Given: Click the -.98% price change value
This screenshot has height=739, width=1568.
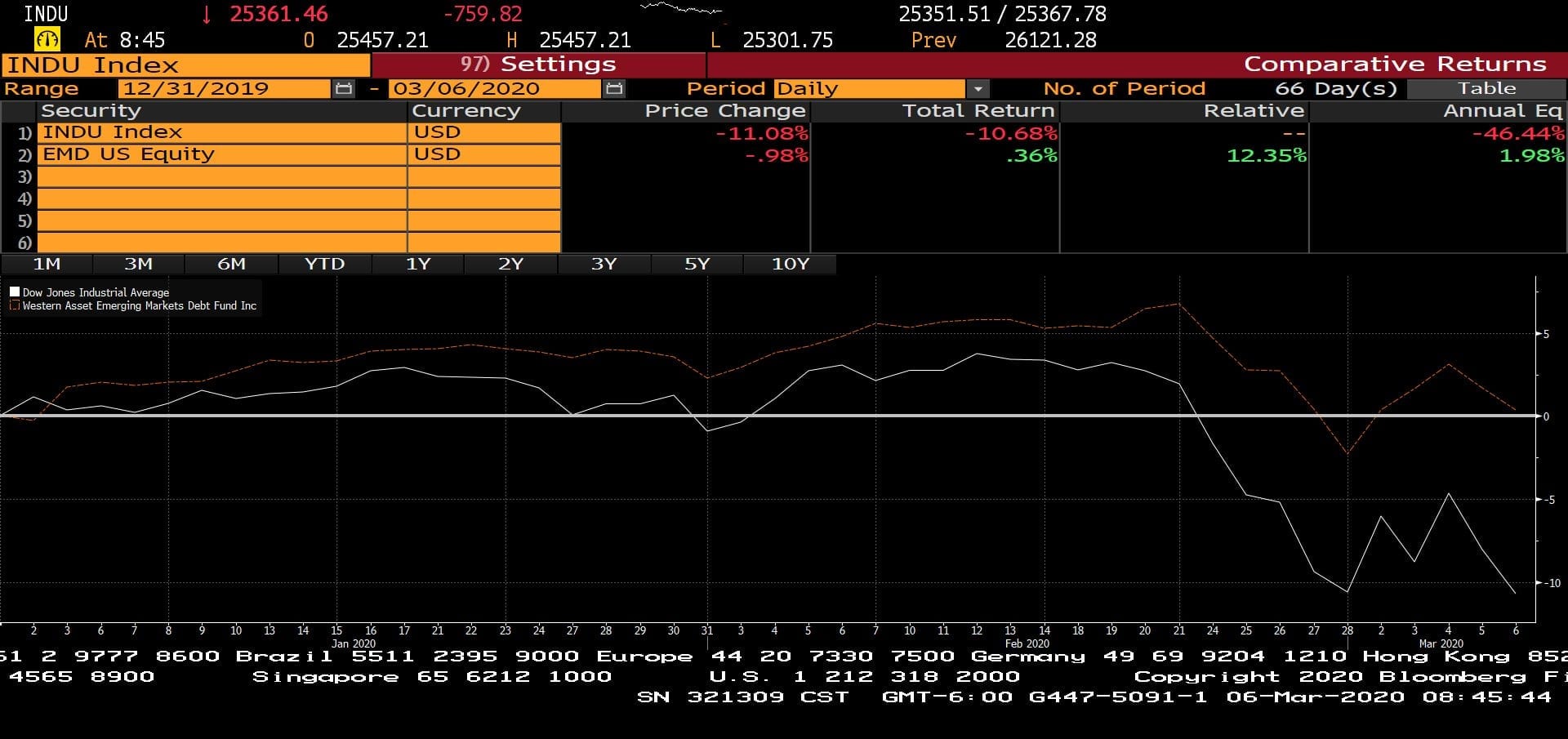Looking at the screenshot, I should point(777,155).
